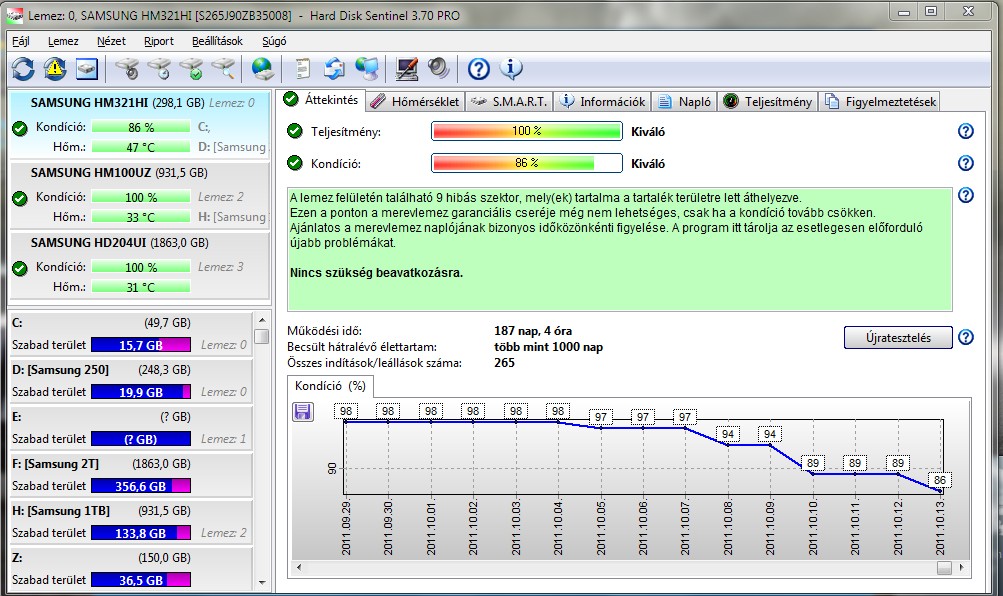Click green check icon of SAMSUNG HM321HI disk

click(20, 128)
